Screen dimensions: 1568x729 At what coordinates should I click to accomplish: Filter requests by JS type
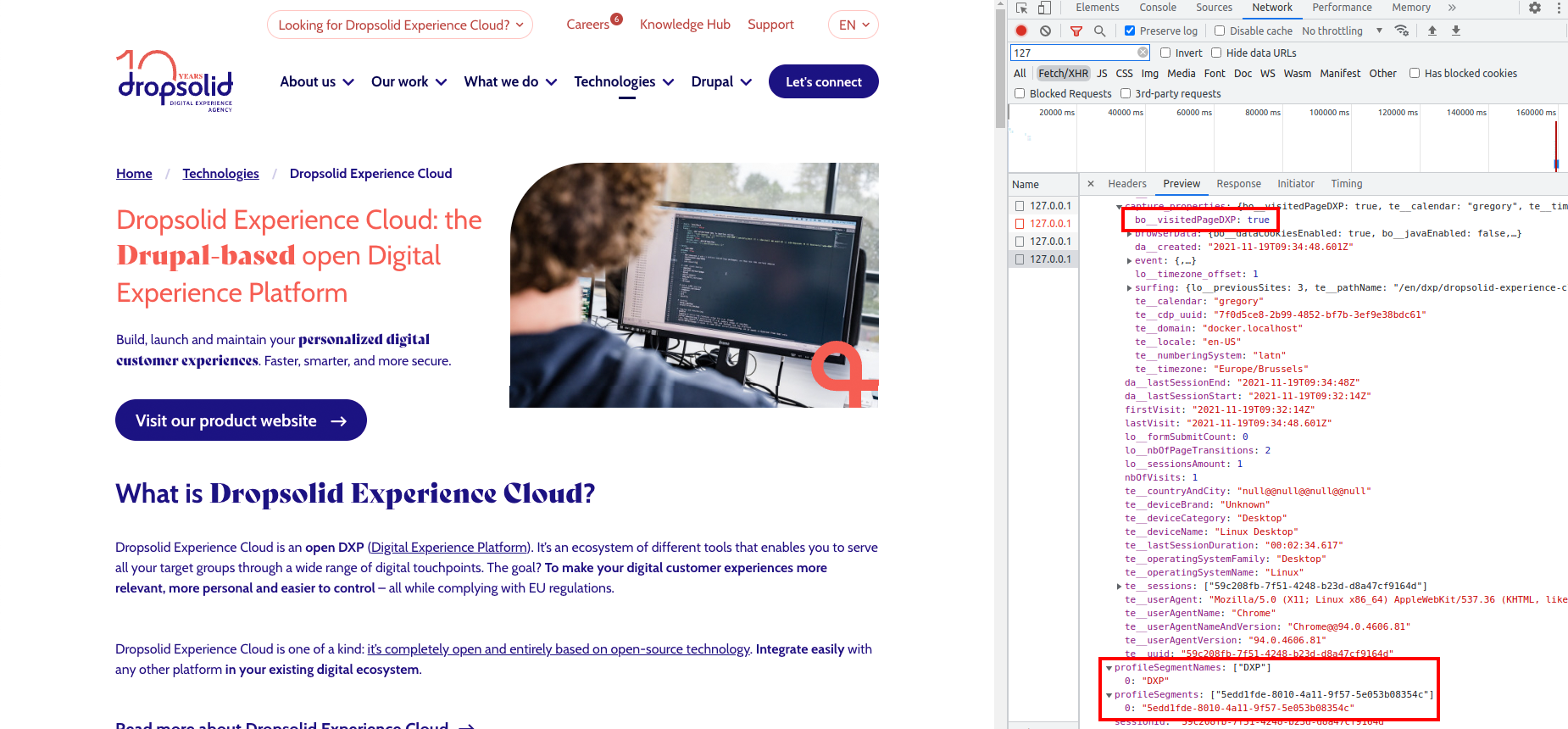[x=1102, y=74]
